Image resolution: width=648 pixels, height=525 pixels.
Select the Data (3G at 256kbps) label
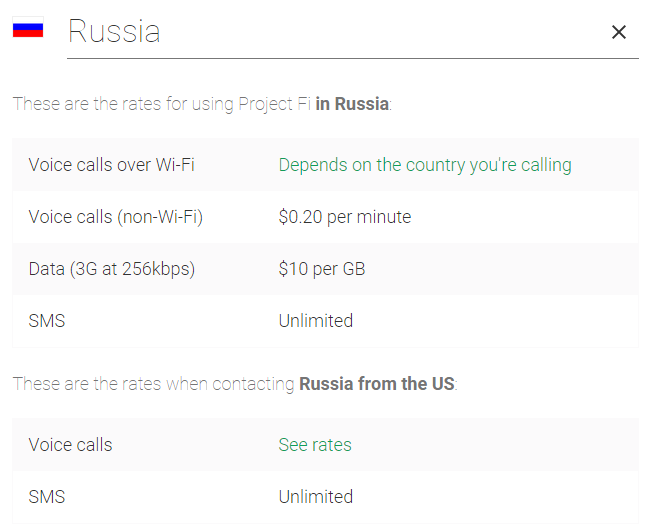click(112, 269)
